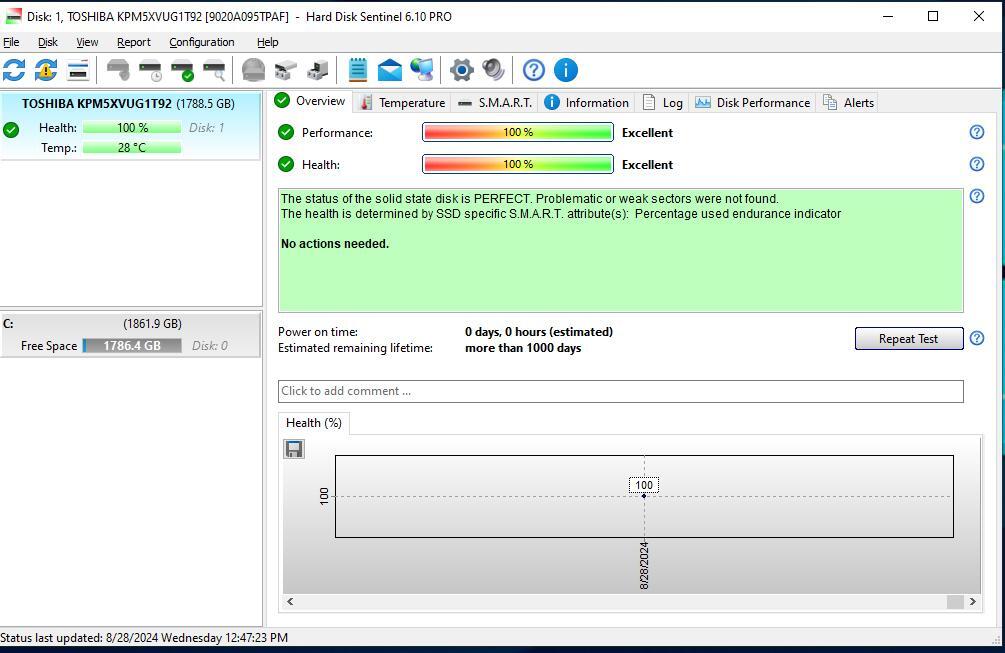
Task: Click the sidebar Health 100 % bar
Action: click(132, 128)
